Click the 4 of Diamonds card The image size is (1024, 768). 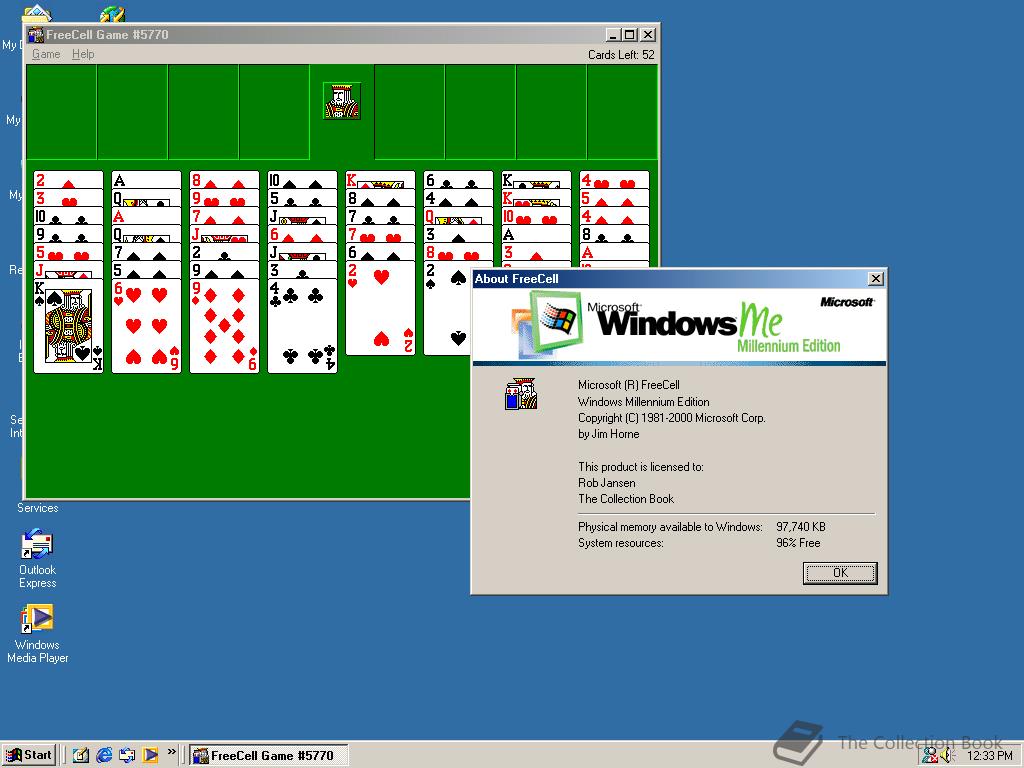point(615,216)
